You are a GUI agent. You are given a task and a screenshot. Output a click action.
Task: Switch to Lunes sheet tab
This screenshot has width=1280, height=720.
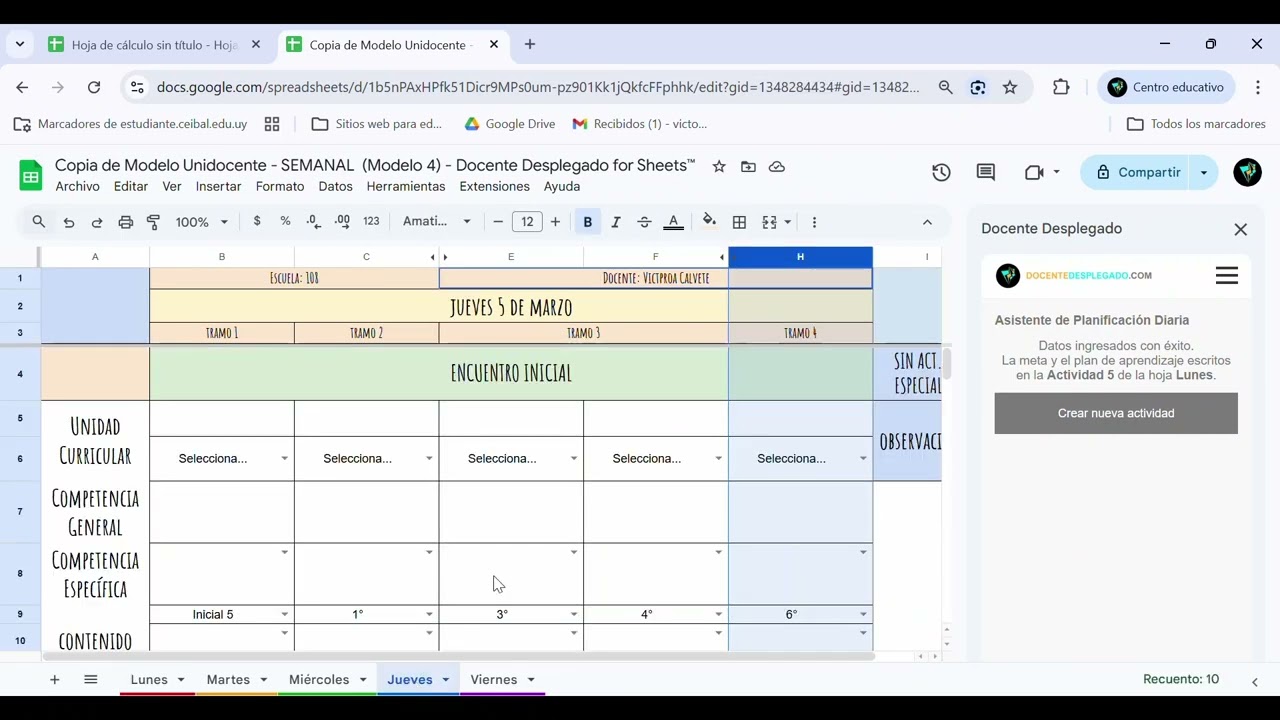point(149,680)
